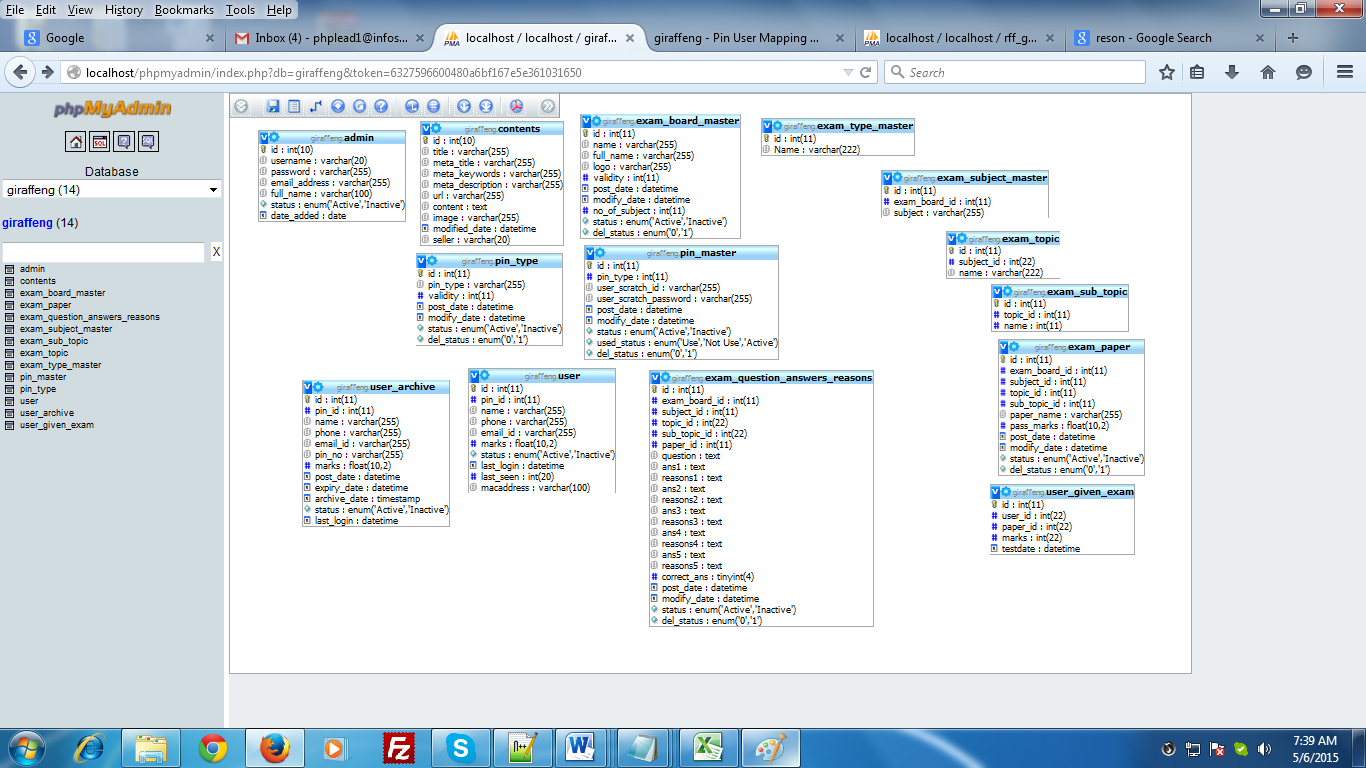Open the SQL query window icon in sidebar
The image size is (1366, 768).
[x=100, y=141]
